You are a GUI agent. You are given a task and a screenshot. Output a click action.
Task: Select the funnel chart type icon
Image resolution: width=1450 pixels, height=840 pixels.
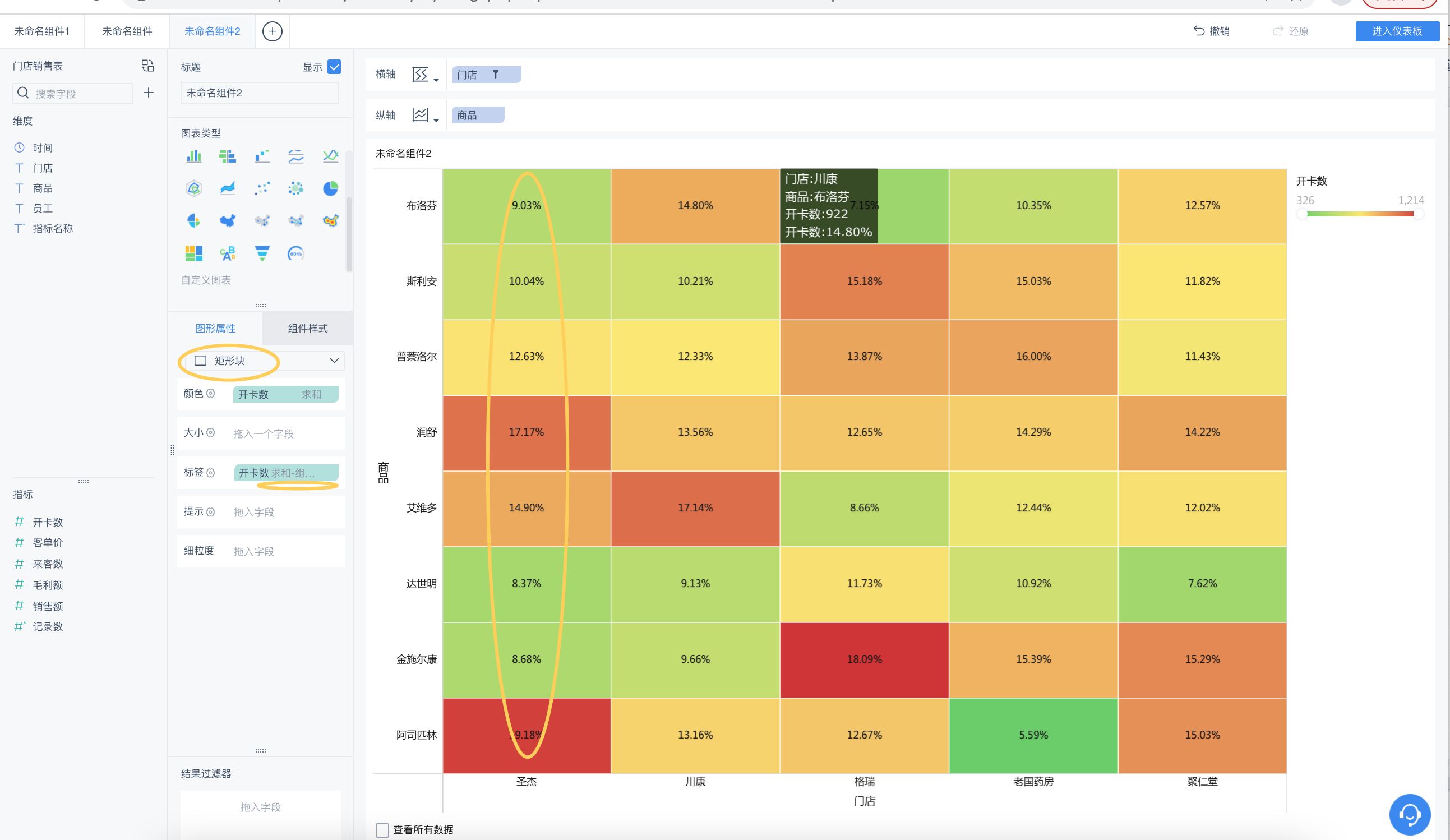[262, 253]
